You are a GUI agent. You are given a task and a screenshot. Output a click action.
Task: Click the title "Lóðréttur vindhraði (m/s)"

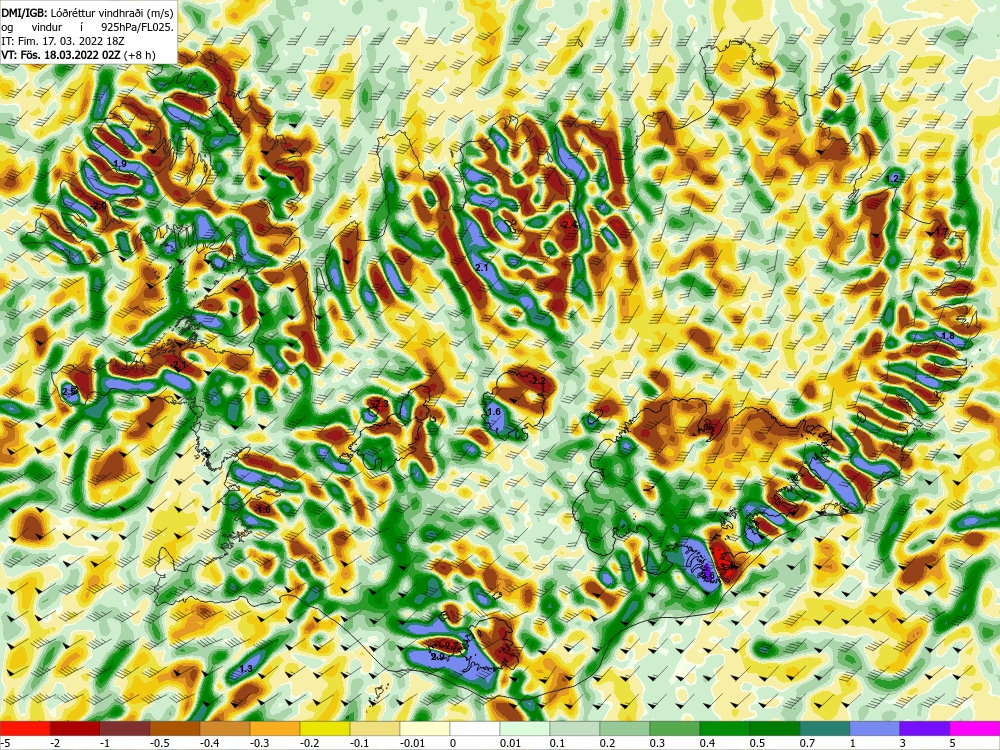click(x=112, y=13)
